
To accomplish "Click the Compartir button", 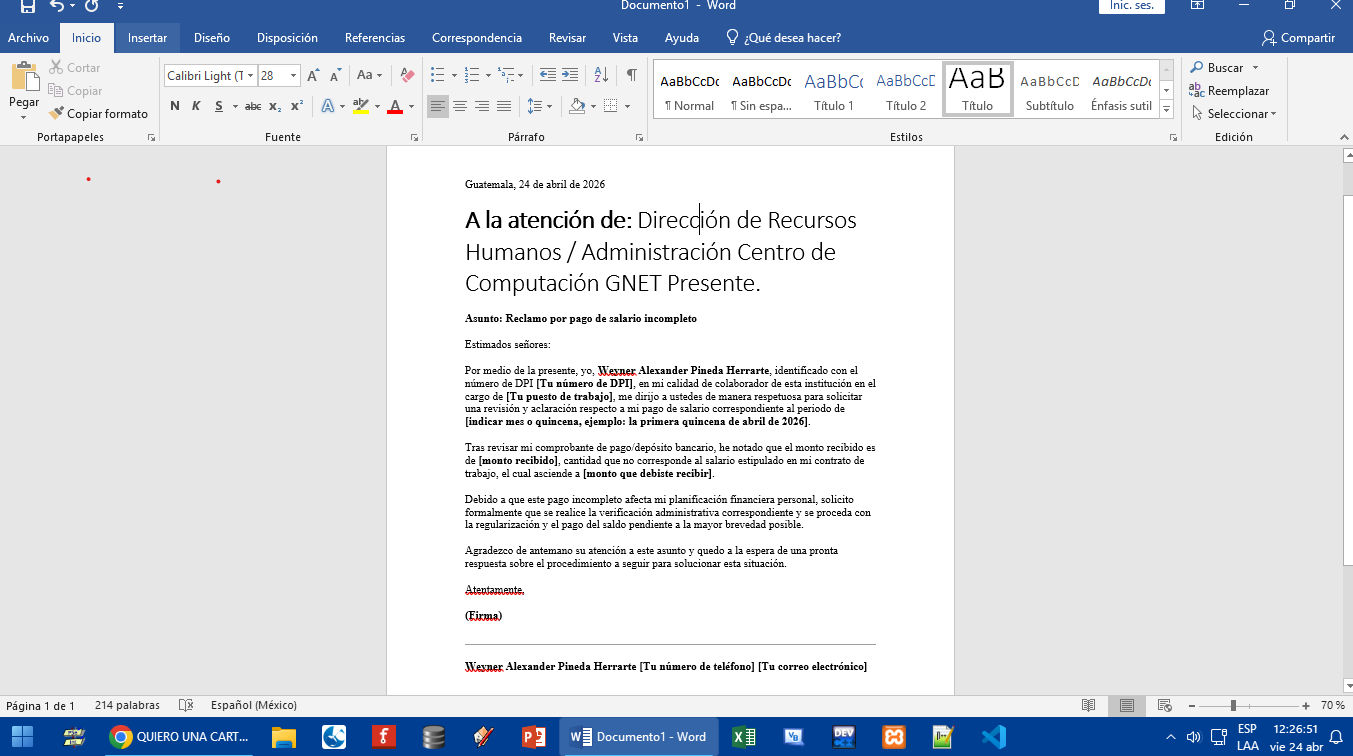I will click(1298, 38).
